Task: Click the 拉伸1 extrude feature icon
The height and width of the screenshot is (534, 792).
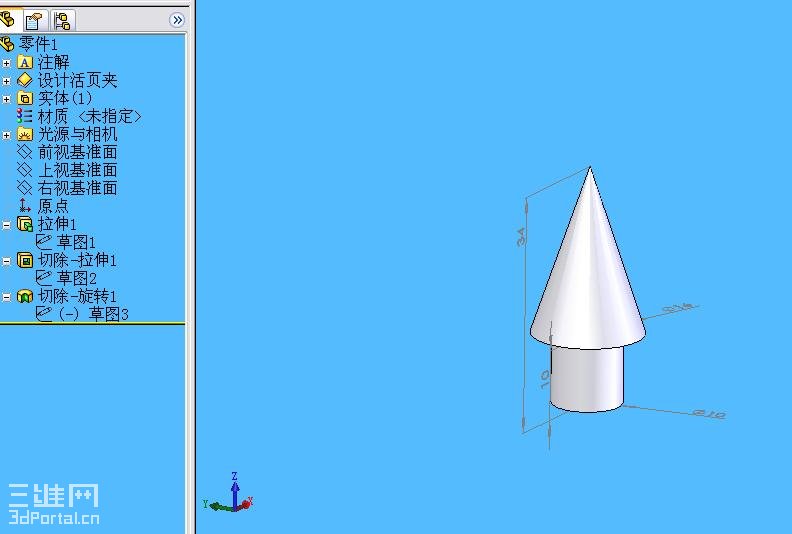Action: tap(24, 224)
